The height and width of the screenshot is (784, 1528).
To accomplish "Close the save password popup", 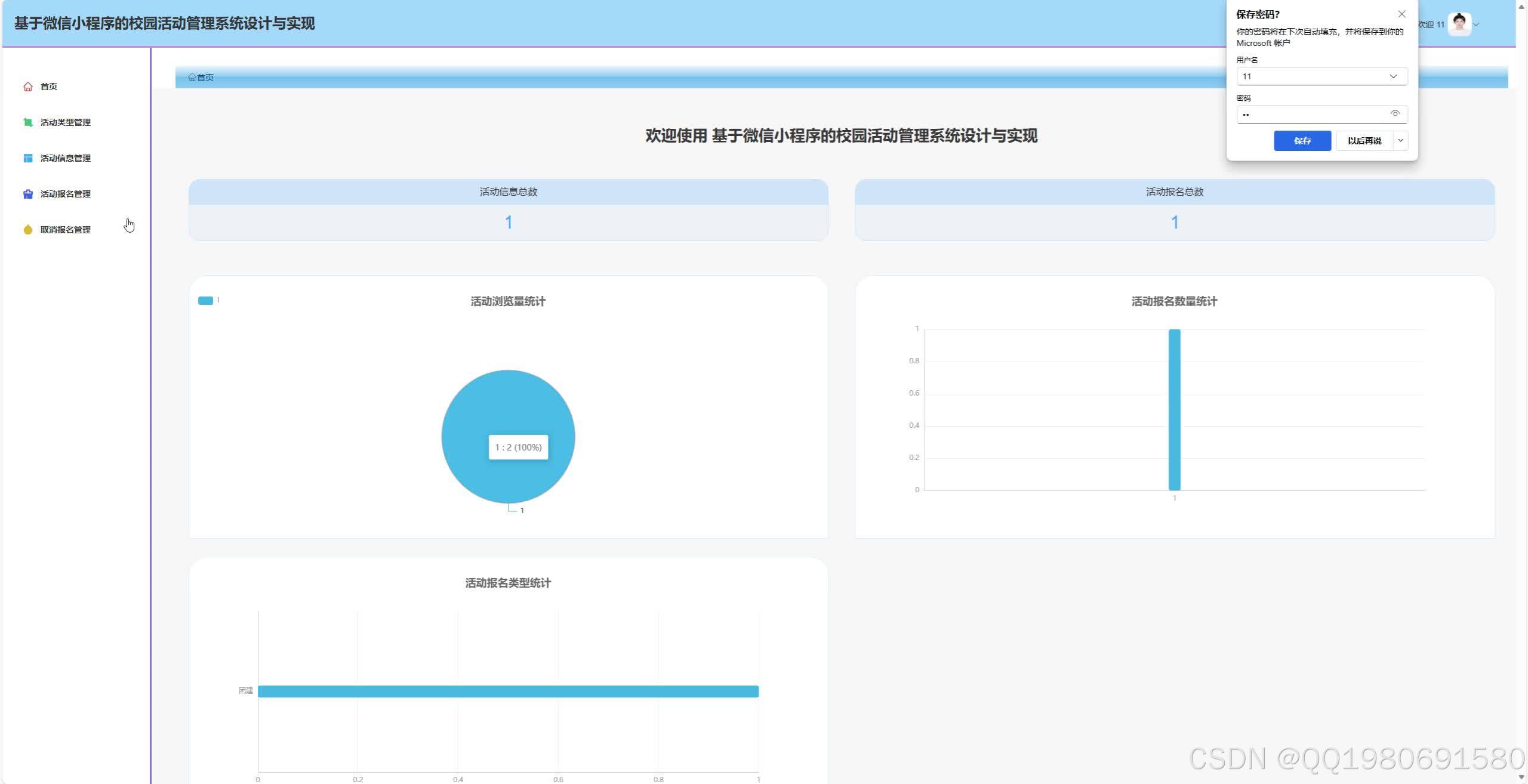I will pyautogui.click(x=1402, y=14).
